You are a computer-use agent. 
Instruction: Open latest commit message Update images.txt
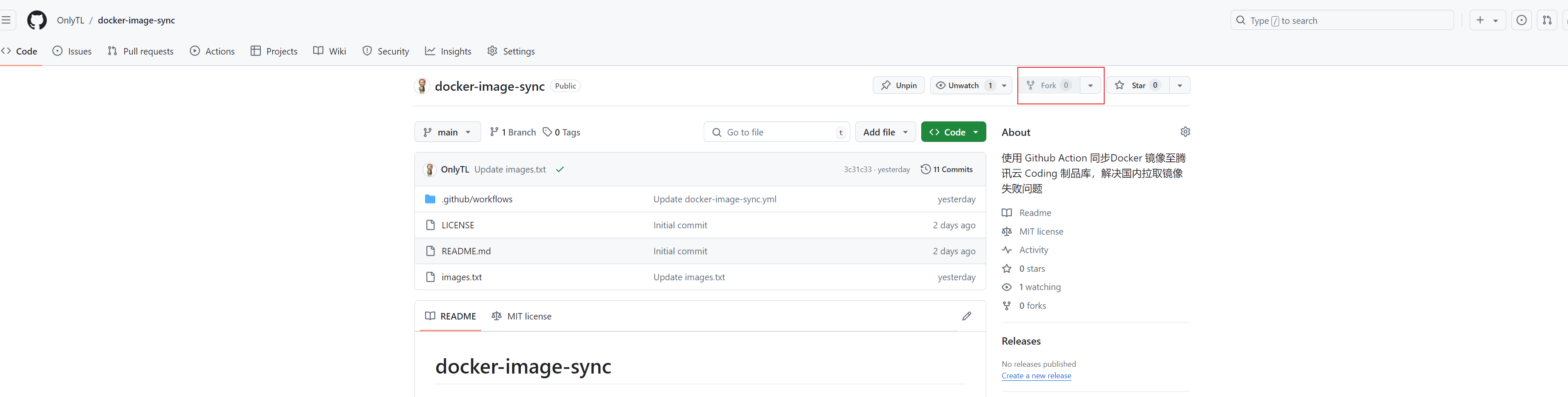509,169
